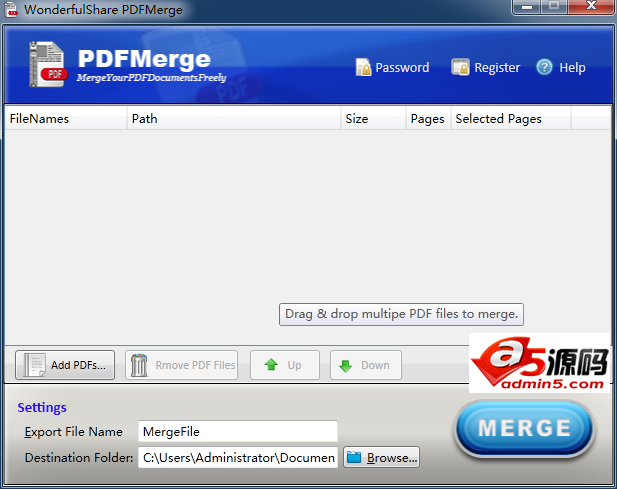Sort by Pages column header
Image resolution: width=617 pixels, height=489 pixels.
(x=428, y=118)
